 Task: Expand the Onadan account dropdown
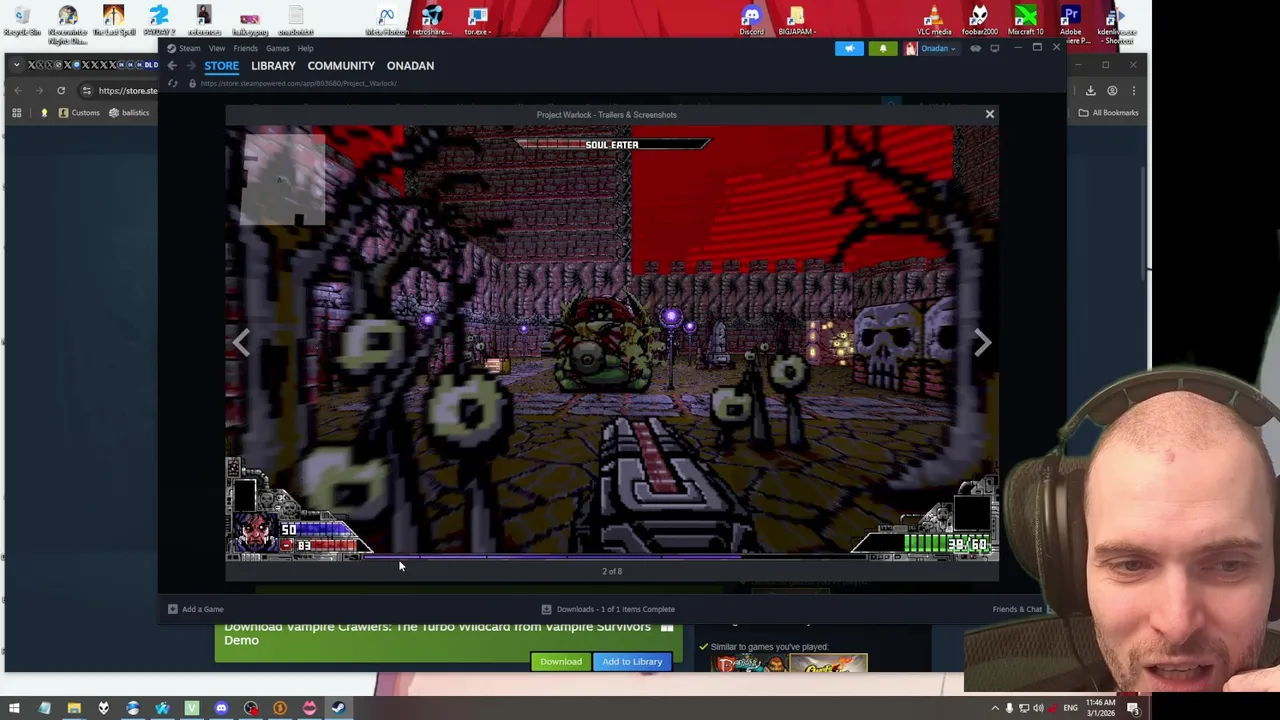[932, 48]
